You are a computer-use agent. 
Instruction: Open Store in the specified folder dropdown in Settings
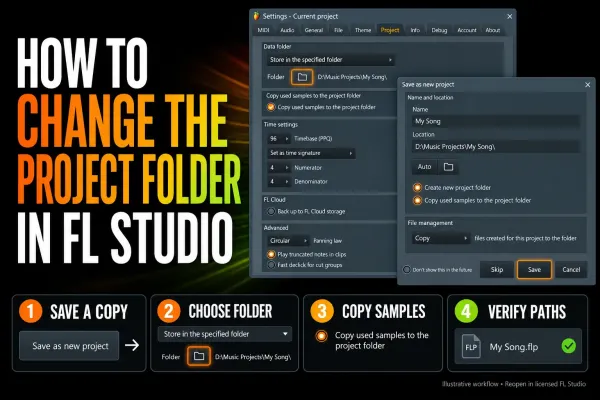point(331,60)
